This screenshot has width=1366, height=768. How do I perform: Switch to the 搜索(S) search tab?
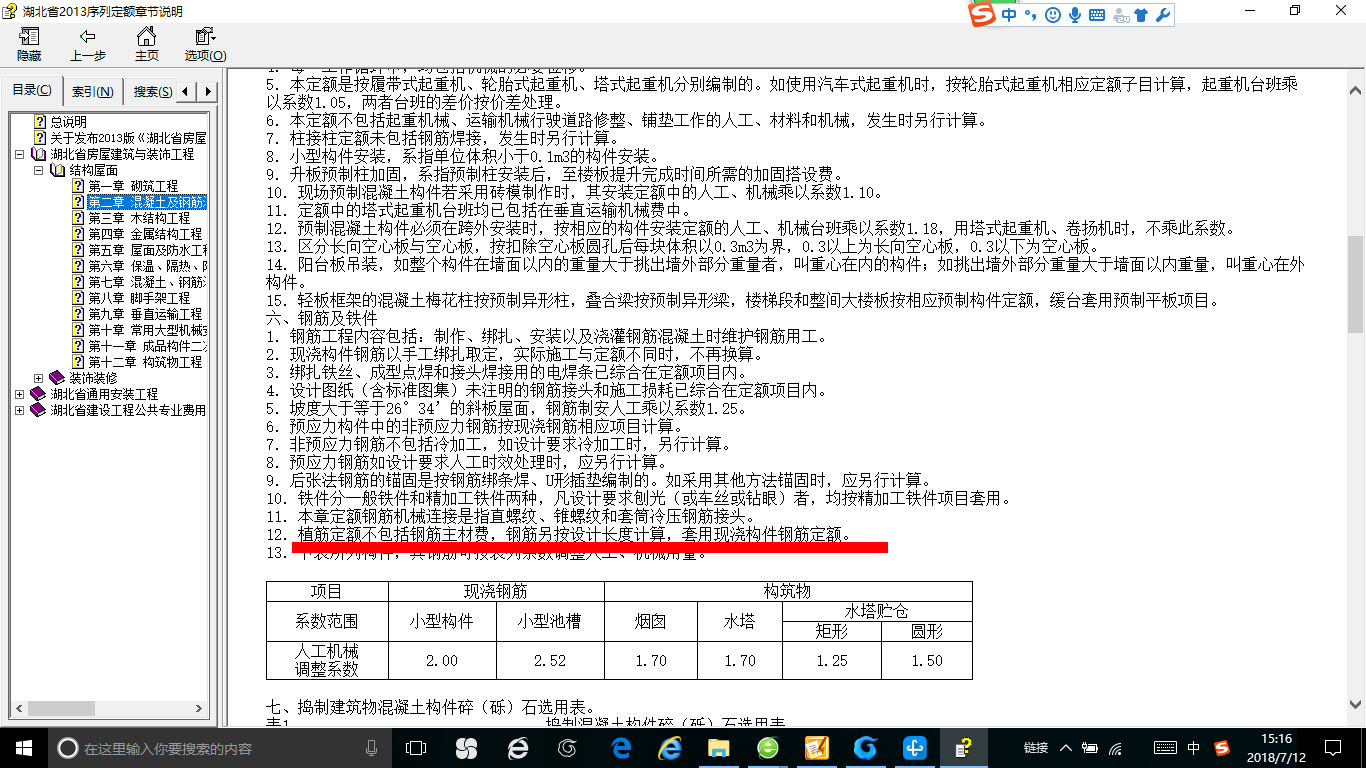pyautogui.click(x=152, y=92)
